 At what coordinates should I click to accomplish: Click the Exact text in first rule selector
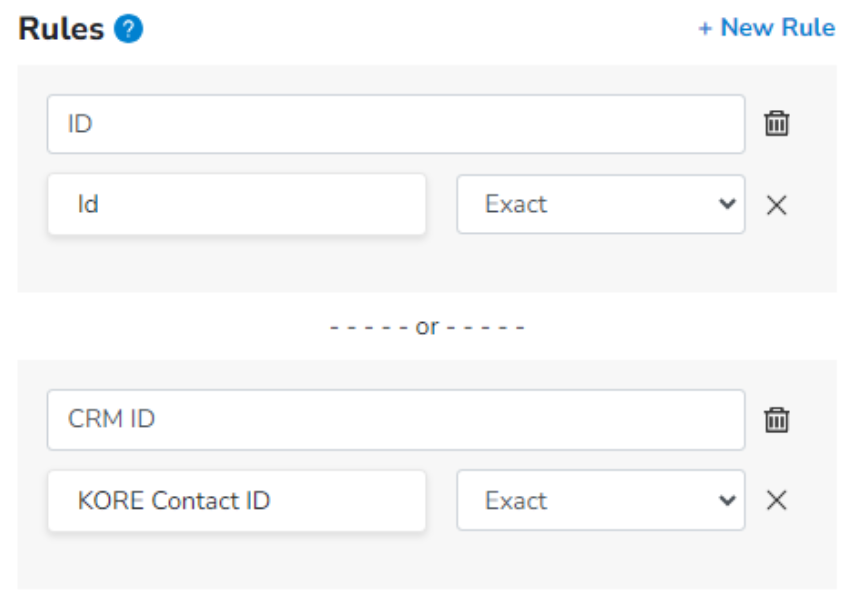click(x=516, y=204)
